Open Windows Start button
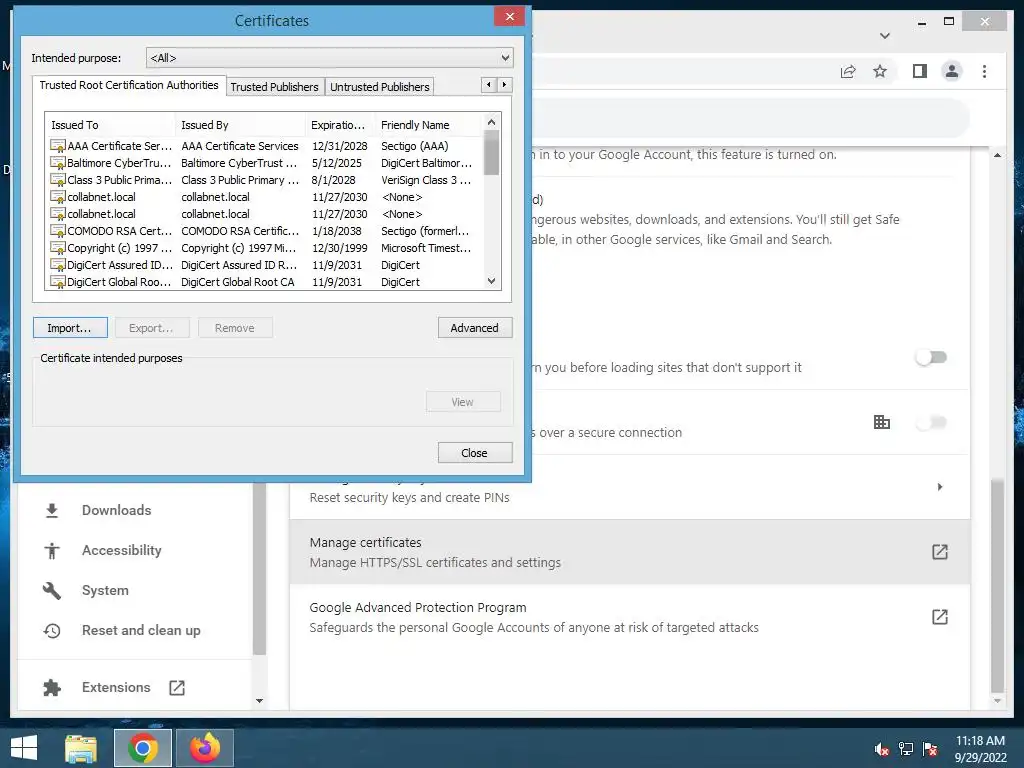 point(24,748)
